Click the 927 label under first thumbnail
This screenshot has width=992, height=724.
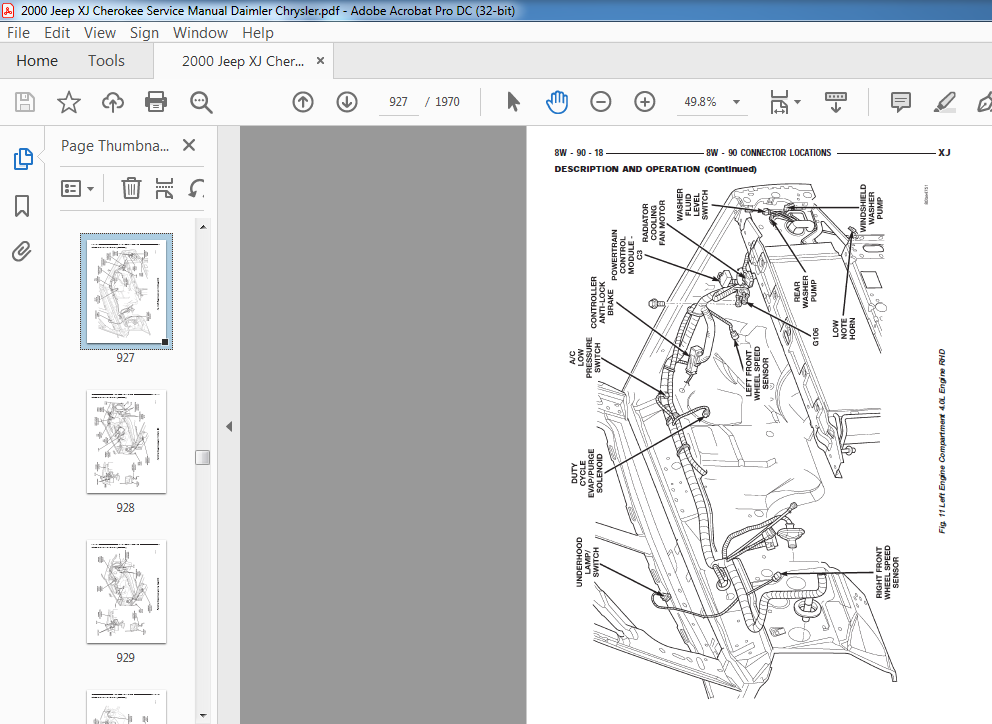tap(125, 358)
